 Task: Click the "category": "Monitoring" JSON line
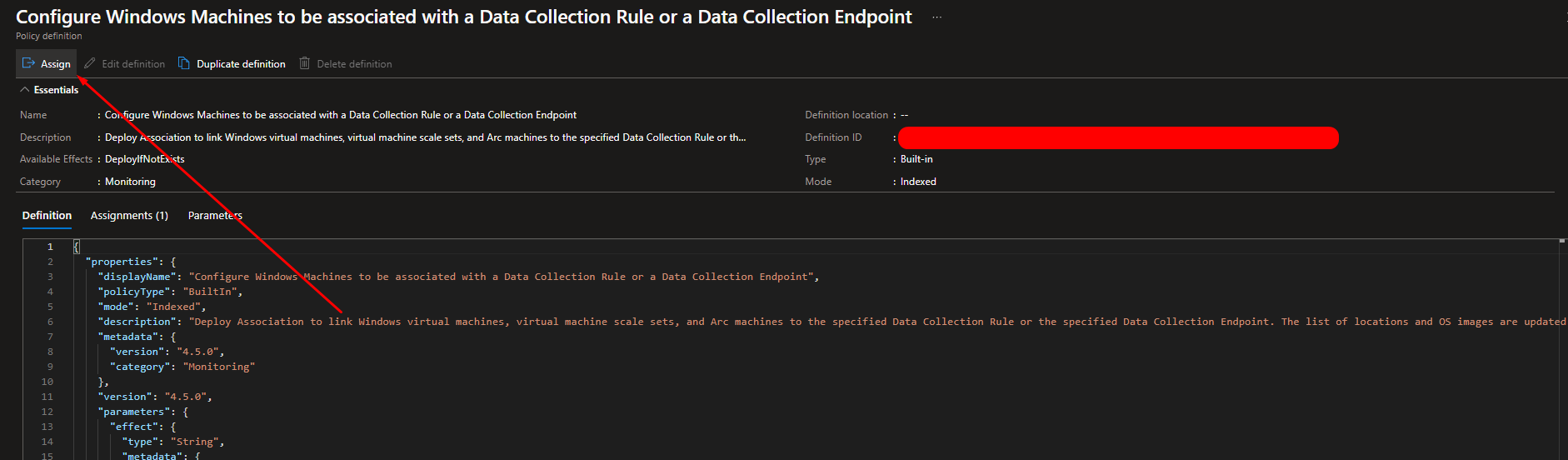point(182,367)
